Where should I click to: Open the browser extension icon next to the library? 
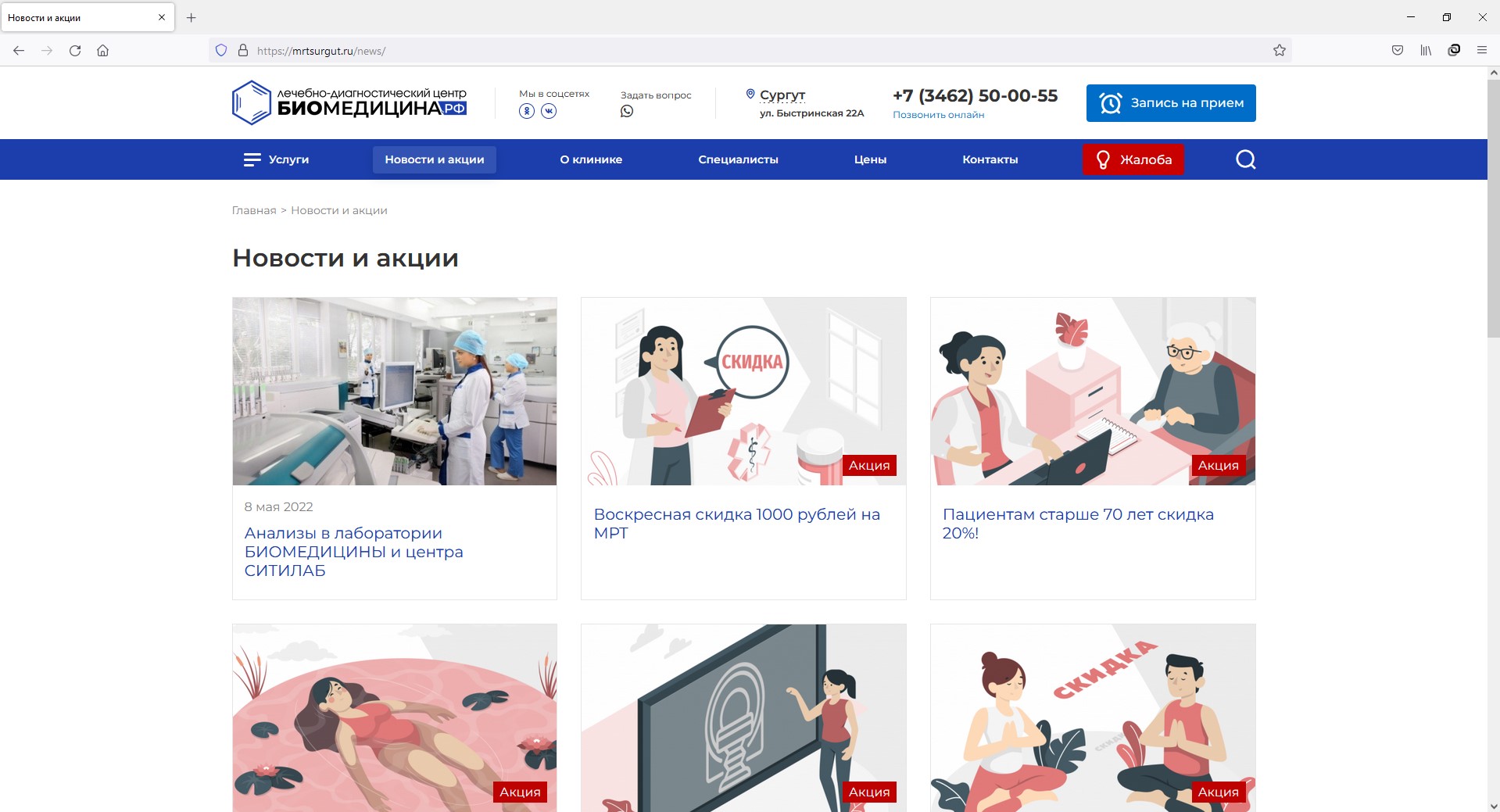click(x=1454, y=51)
